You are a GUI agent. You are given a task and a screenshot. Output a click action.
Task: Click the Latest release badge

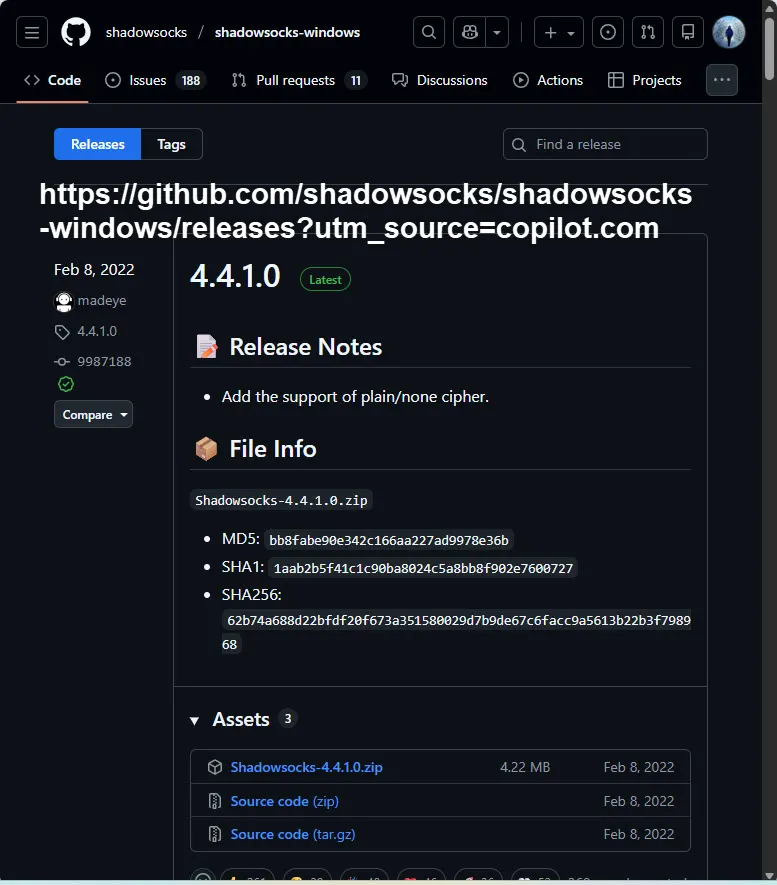[325, 279]
